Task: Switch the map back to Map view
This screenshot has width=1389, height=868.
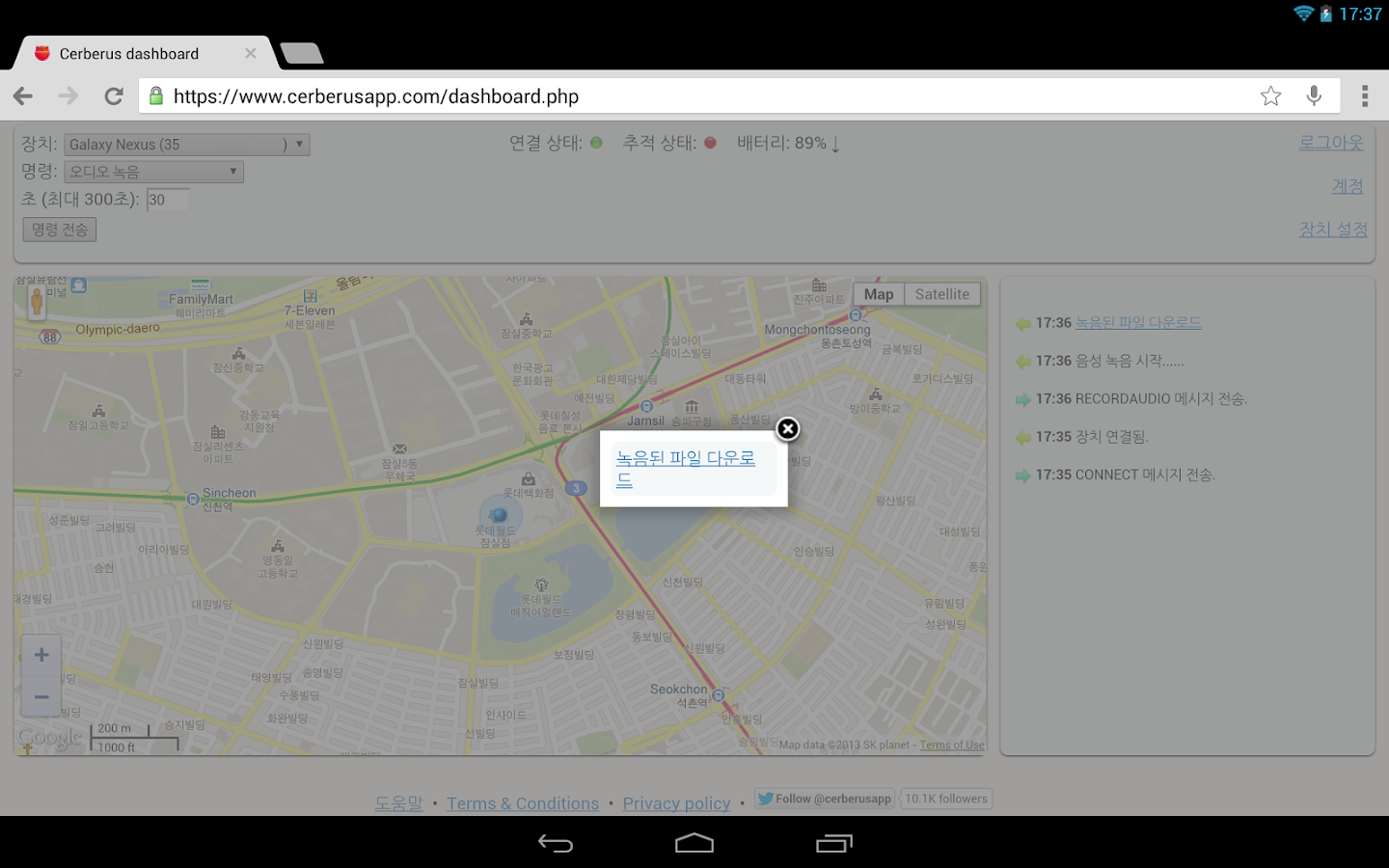Action: tap(878, 293)
